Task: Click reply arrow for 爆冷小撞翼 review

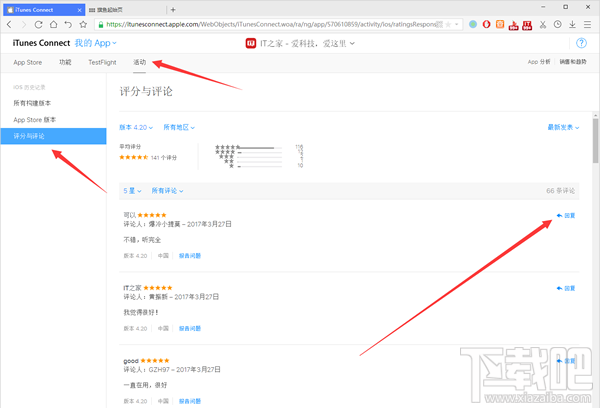Action: click(566, 215)
